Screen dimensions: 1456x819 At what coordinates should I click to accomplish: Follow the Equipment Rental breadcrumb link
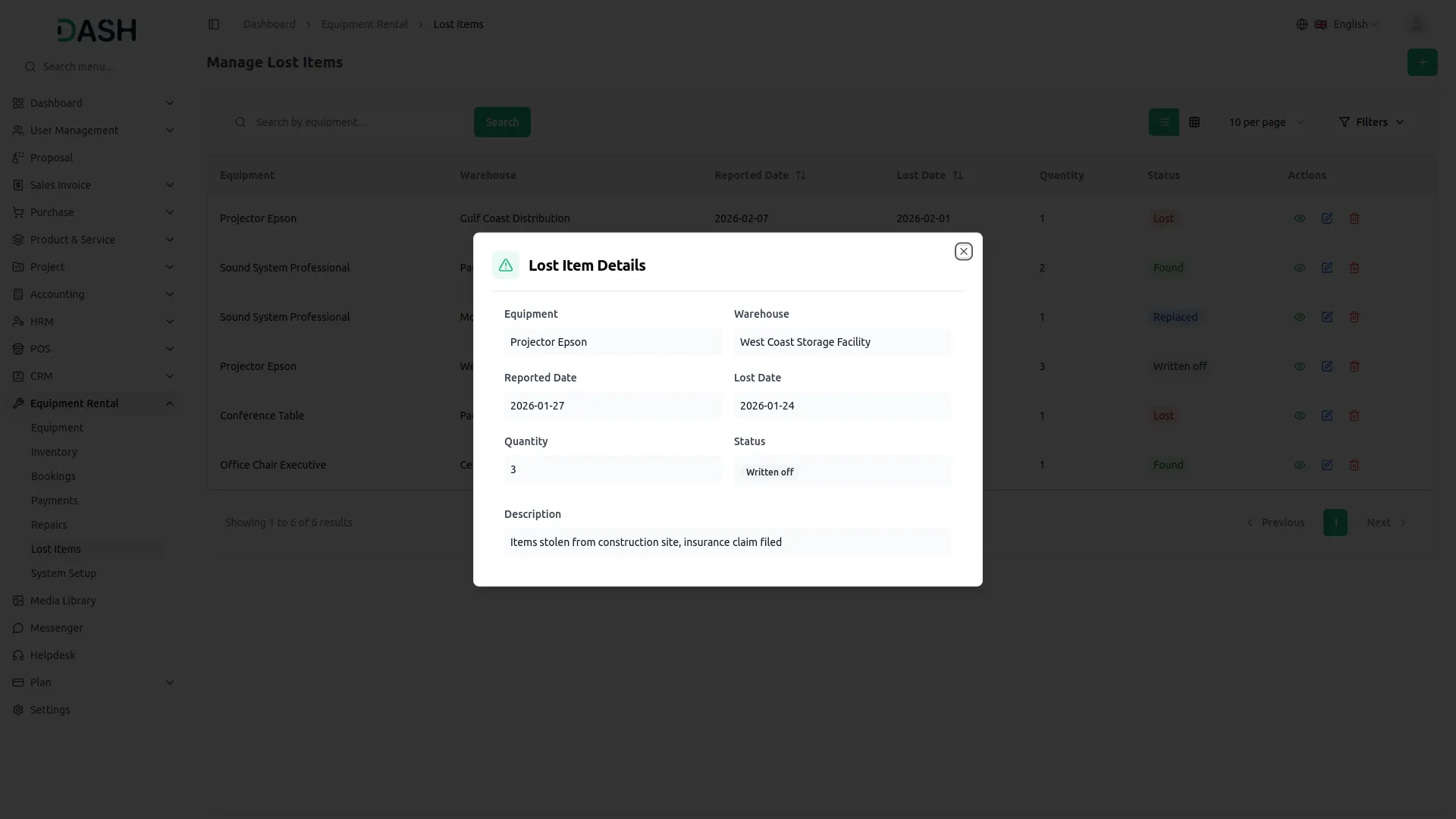[x=364, y=24]
